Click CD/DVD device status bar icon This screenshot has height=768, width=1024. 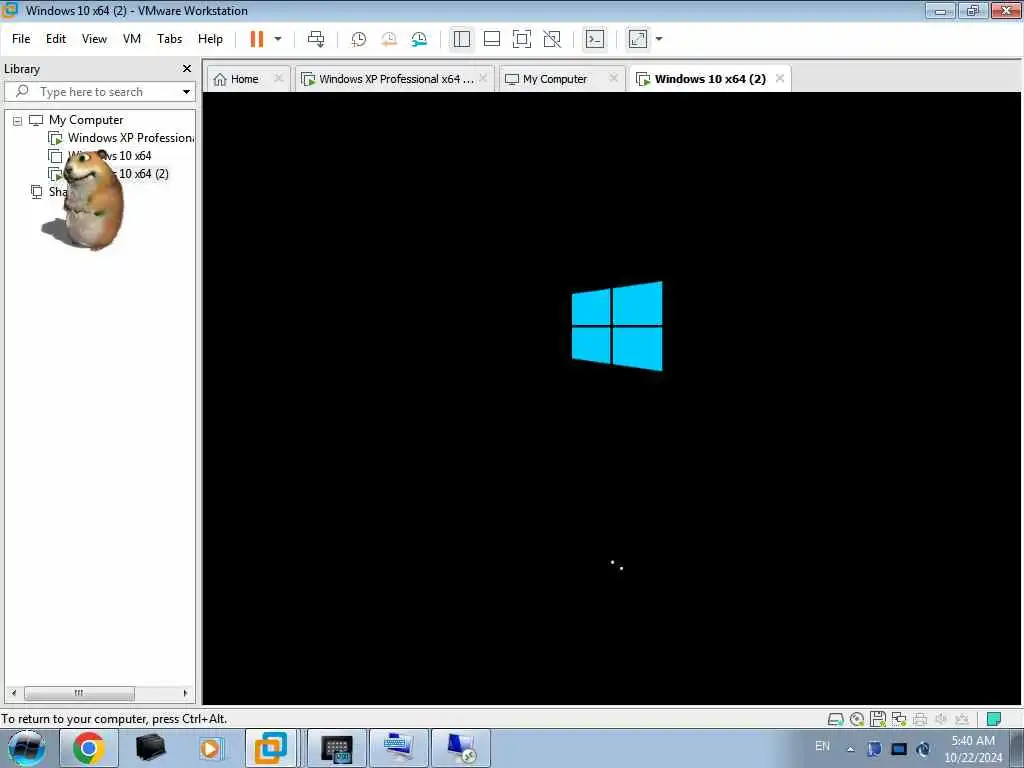(x=857, y=720)
